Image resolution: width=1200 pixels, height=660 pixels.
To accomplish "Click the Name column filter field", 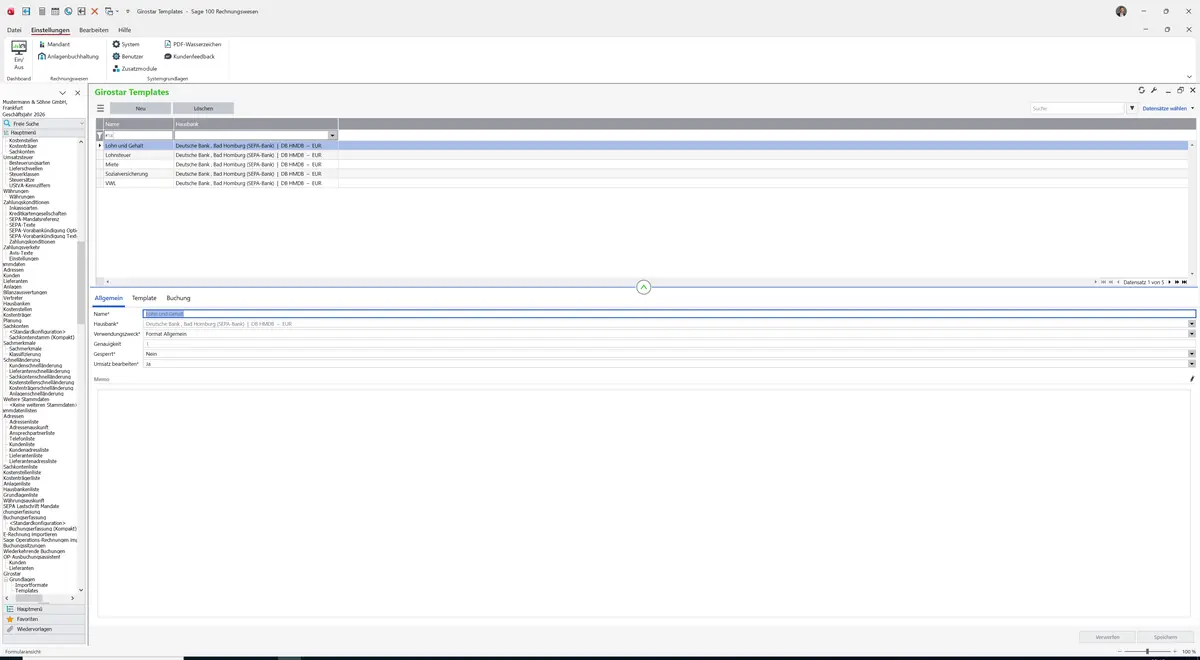I will 138,135.
